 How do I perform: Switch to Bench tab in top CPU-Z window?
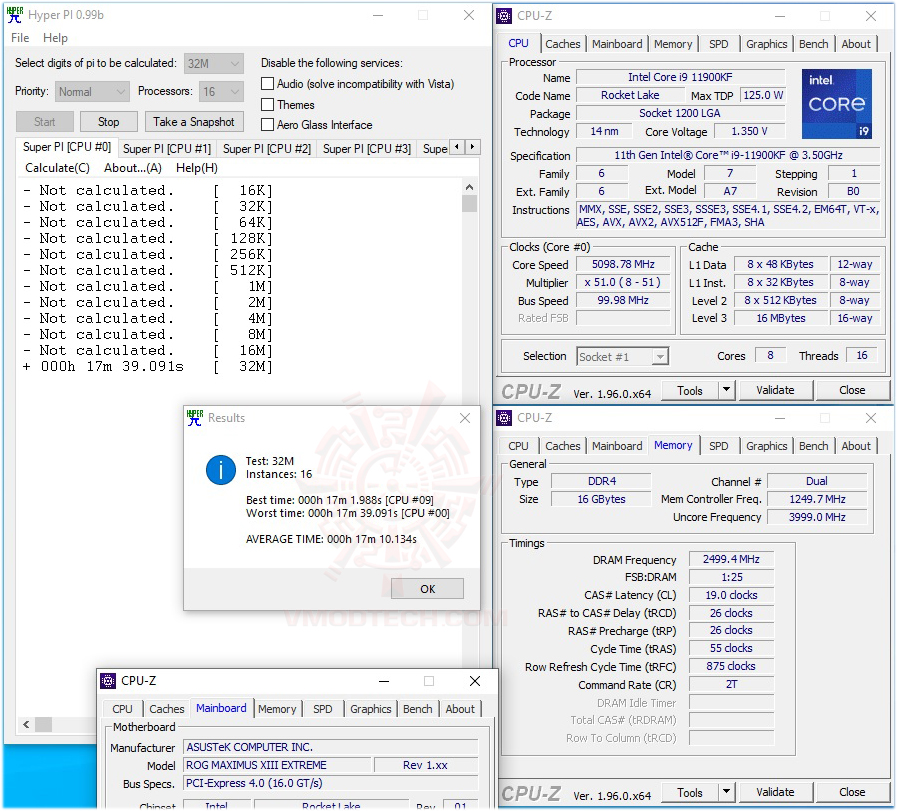pyautogui.click(x=813, y=44)
